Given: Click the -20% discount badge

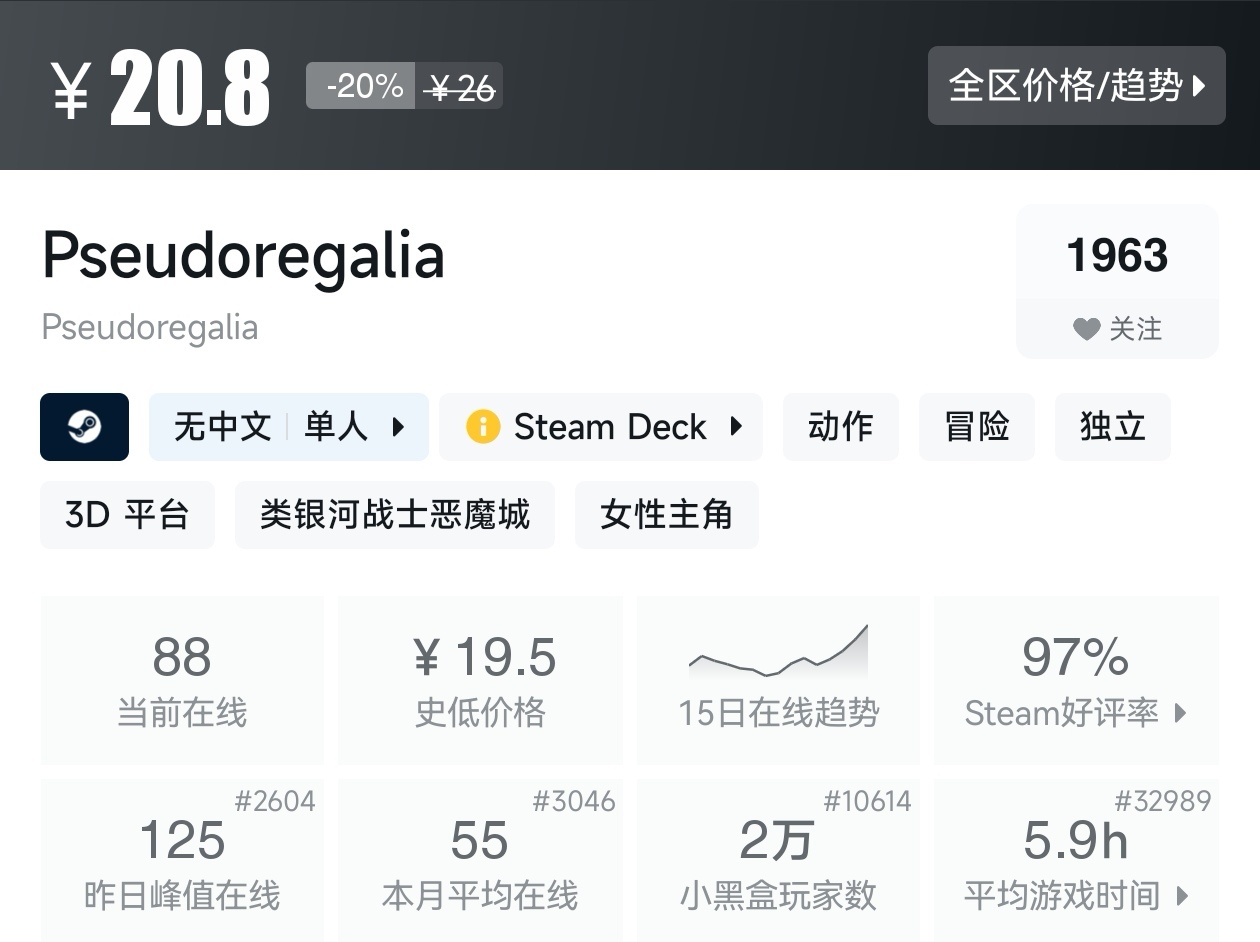Looking at the screenshot, I should pyautogui.click(x=361, y=86).
